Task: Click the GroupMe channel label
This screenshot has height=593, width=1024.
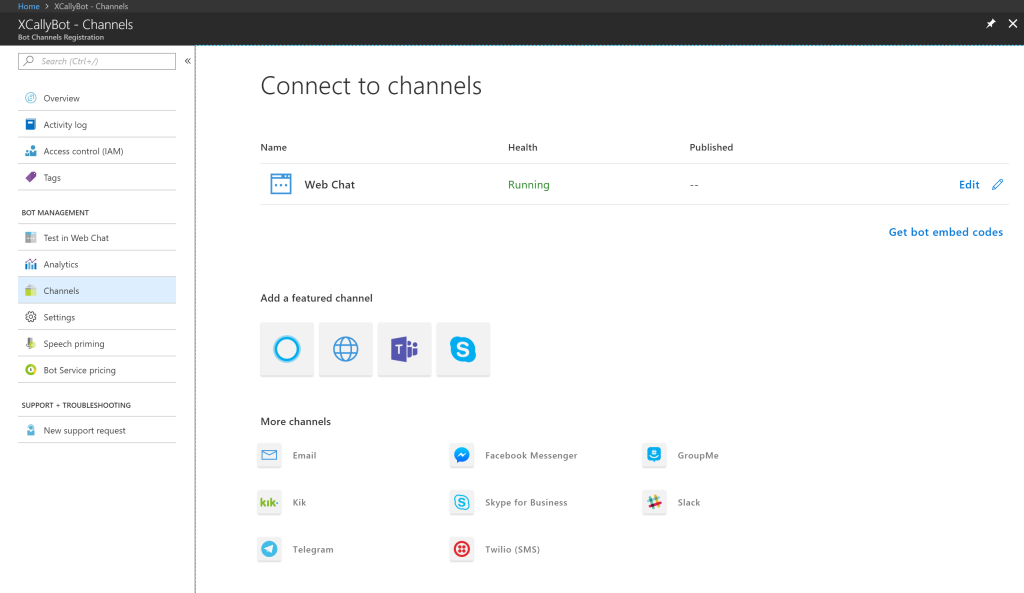Action: click(x=698, y=455)
